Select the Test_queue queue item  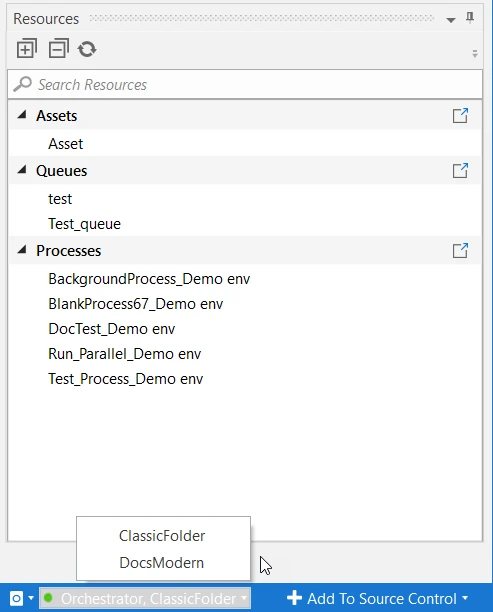pos(85,224)
